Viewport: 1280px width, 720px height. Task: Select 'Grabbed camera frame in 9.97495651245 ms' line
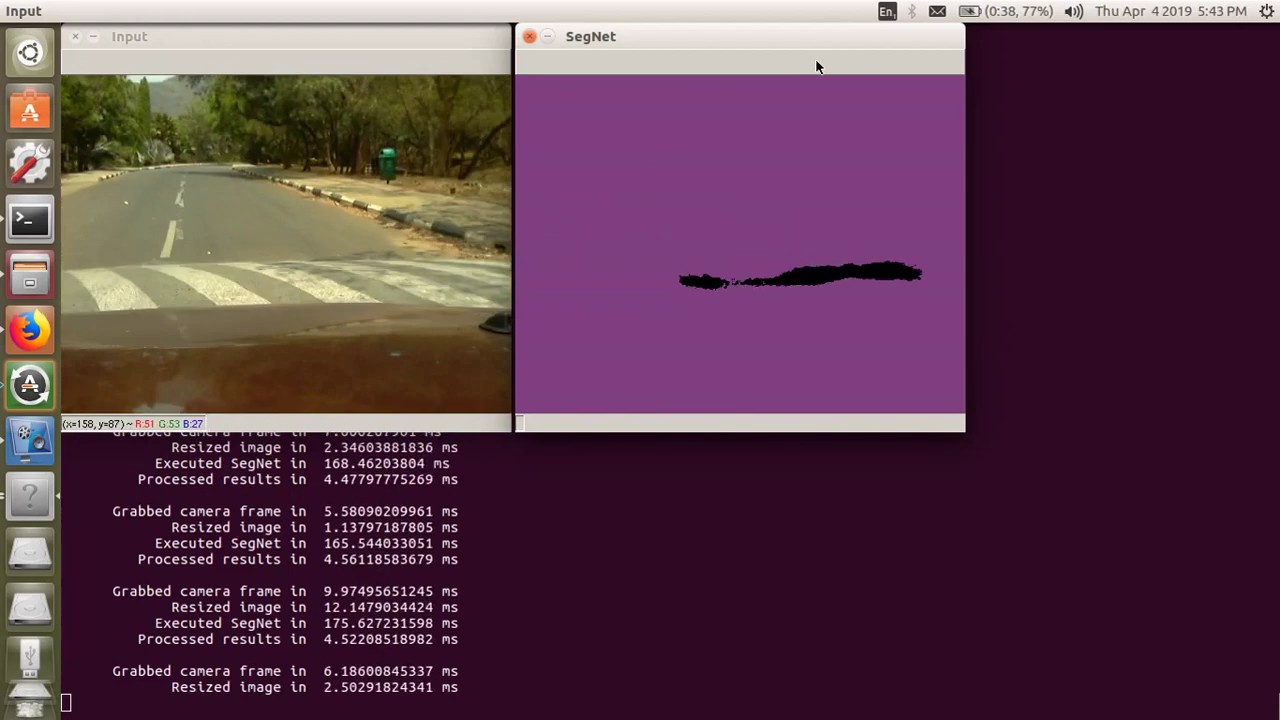[x=285, y=591]
